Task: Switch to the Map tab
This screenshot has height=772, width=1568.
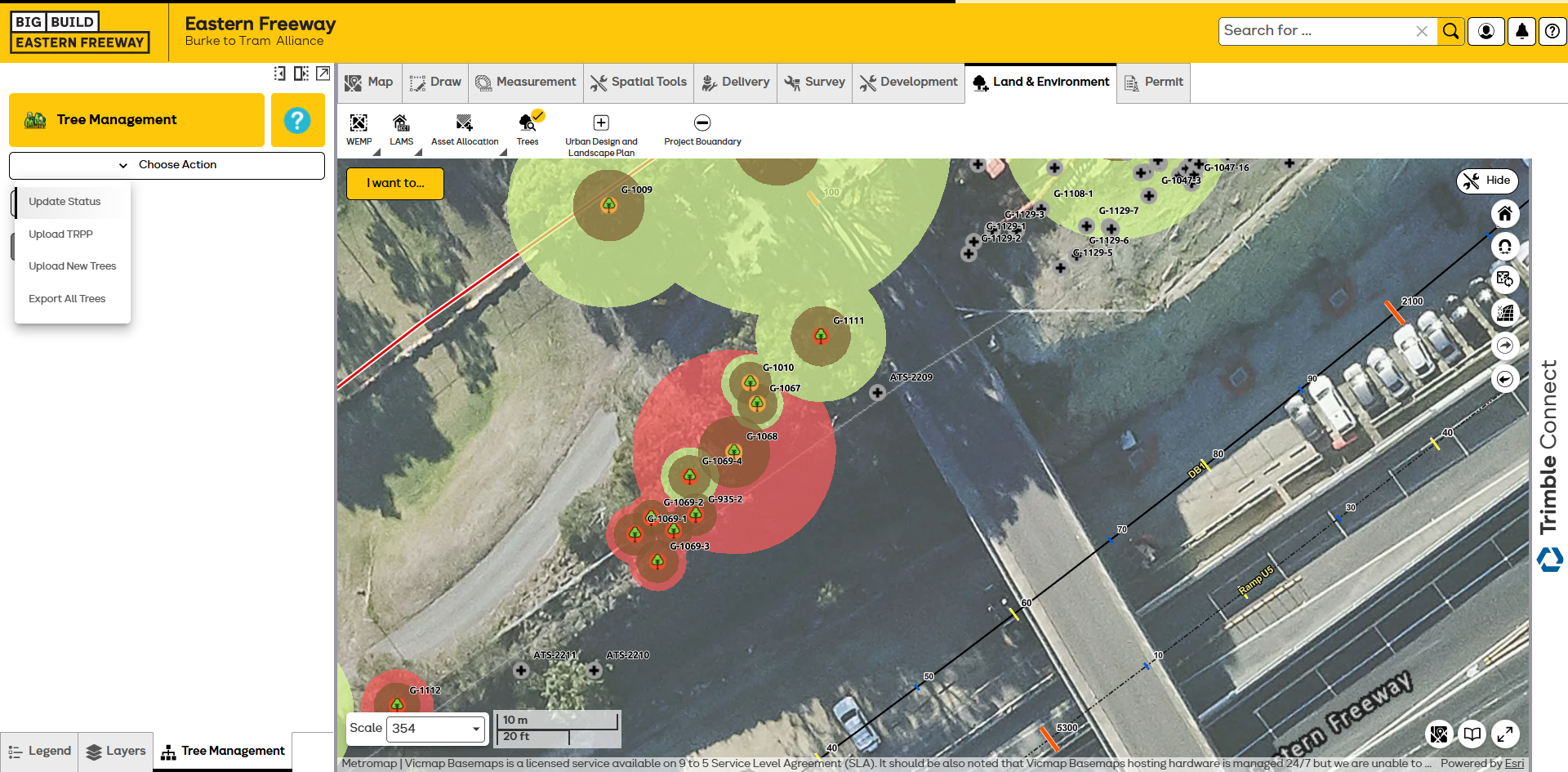Action: [x=369, y=83]
